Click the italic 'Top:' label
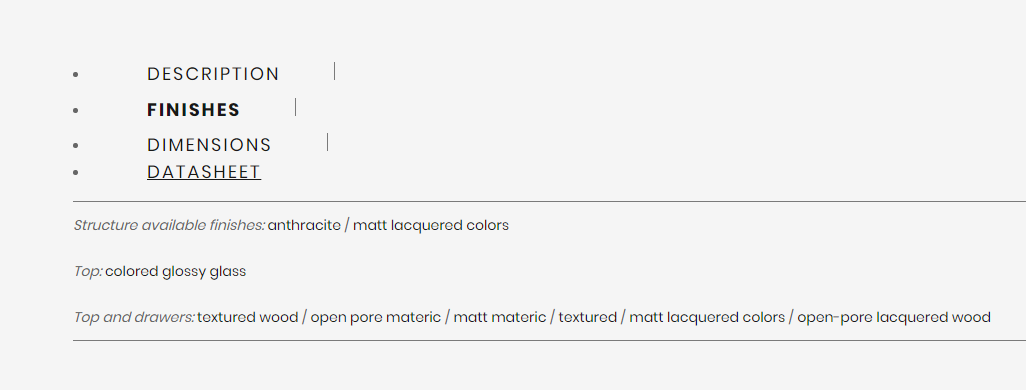The width and height of the screenshot is (1026, 390). coord(88,272)
